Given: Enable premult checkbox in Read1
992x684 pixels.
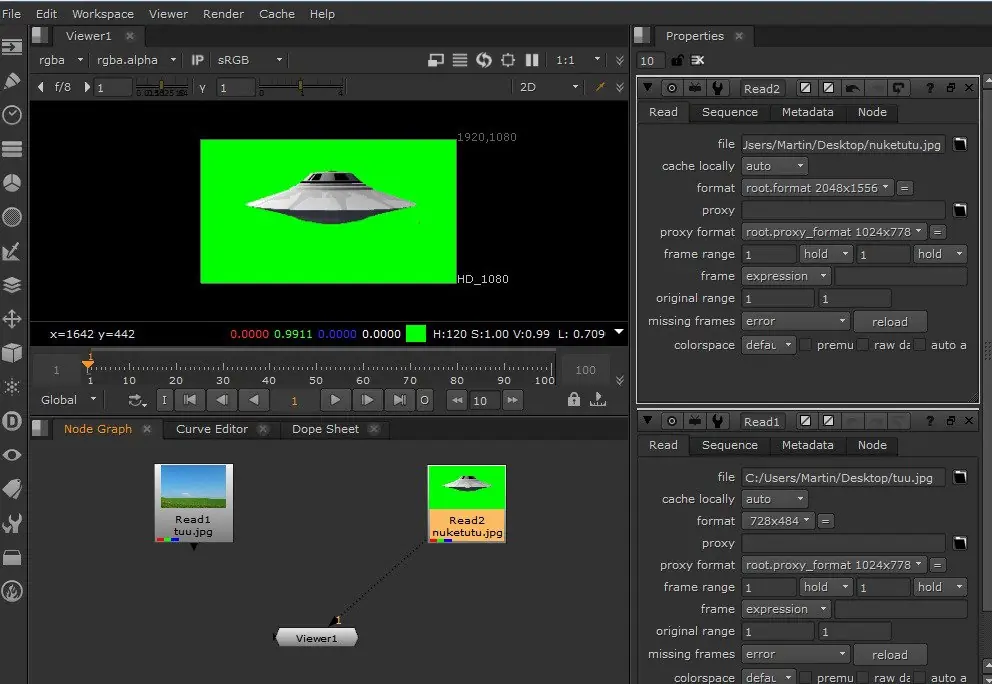Looking at the screenshot, I should [x=806, y=678].
